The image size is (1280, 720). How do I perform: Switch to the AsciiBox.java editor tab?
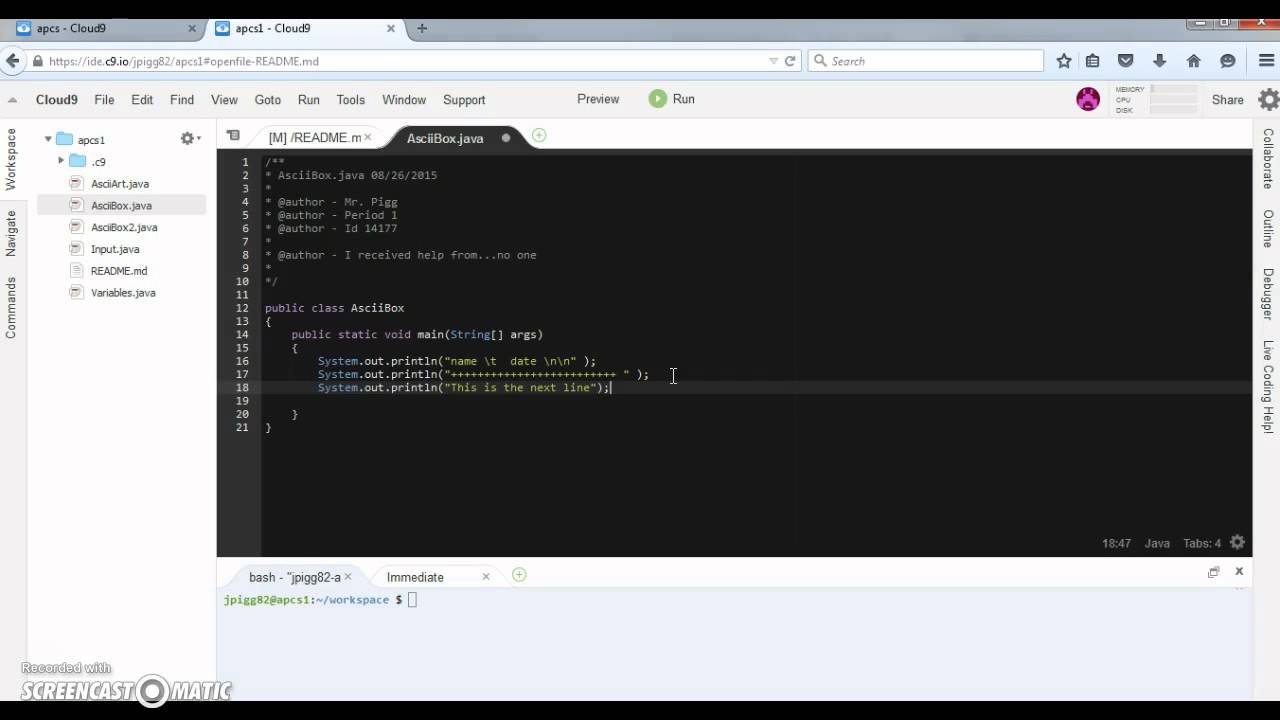(x=445, y=138)
